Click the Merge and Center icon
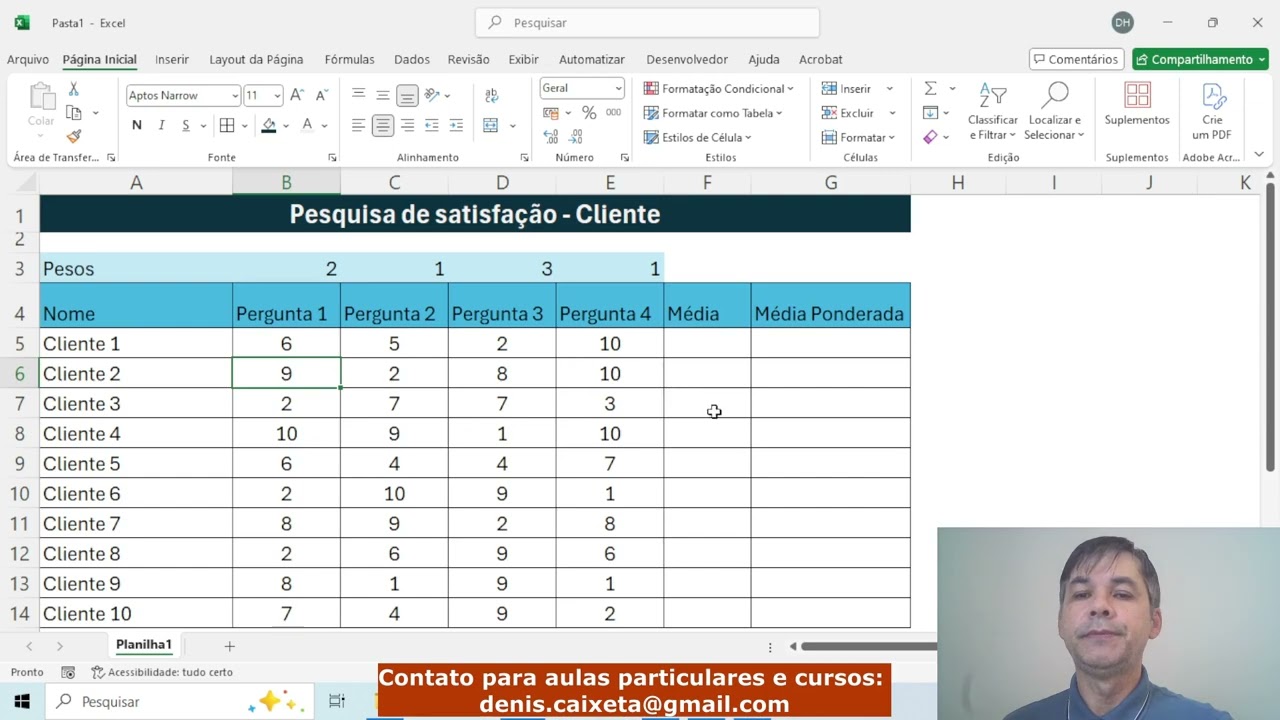The width and height of the screenshot is (1280, 720). click(491, 125)
